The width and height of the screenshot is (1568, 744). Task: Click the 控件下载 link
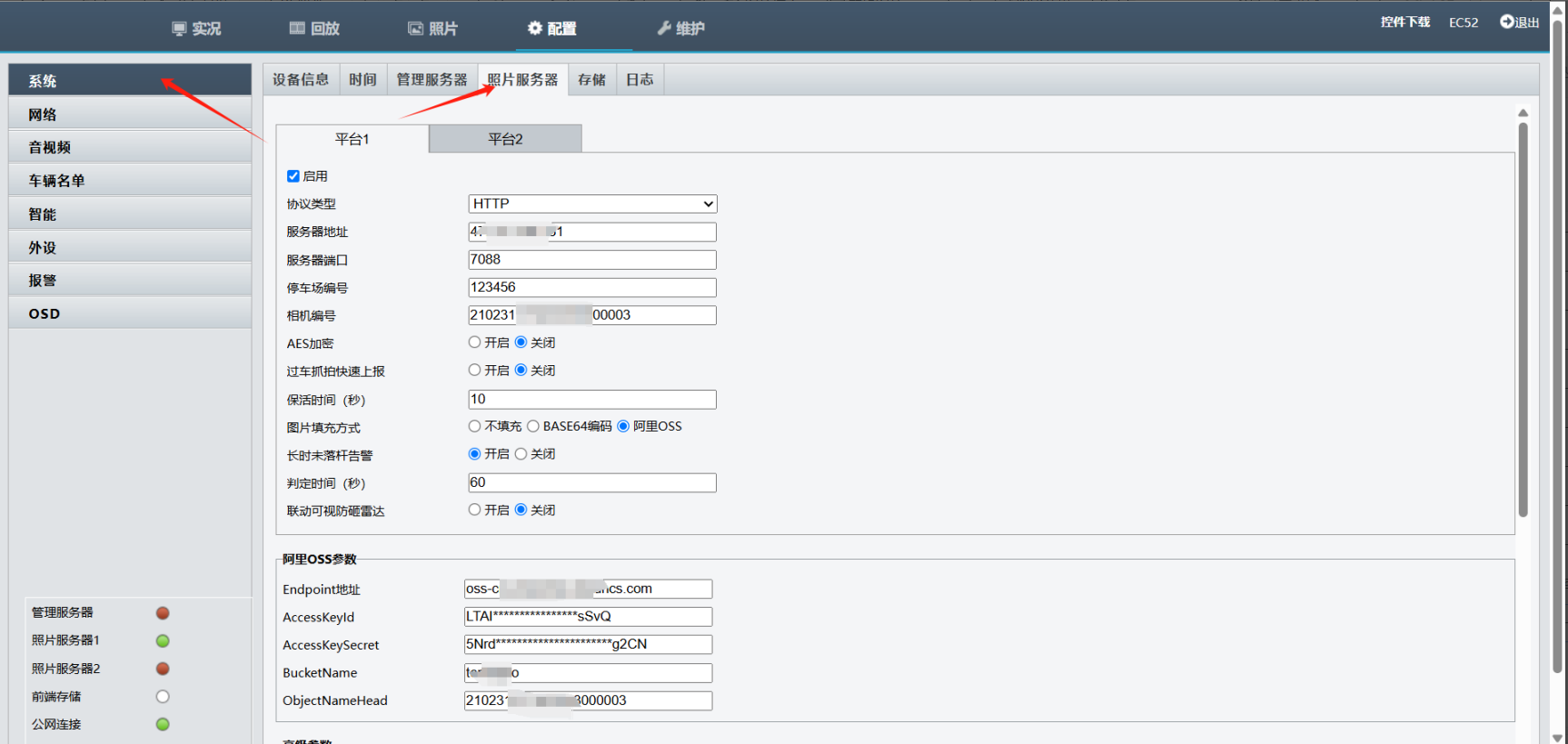[1405, 22]
